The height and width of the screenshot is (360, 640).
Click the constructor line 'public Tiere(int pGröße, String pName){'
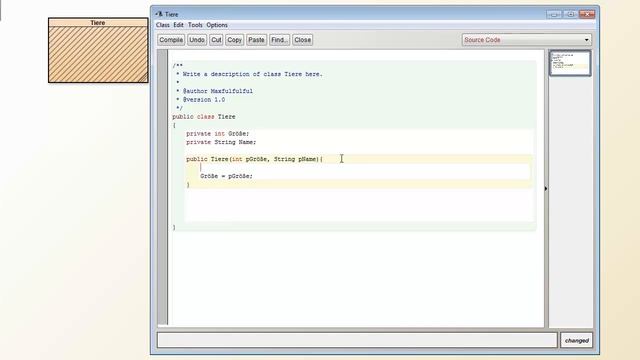click(254, 159)
